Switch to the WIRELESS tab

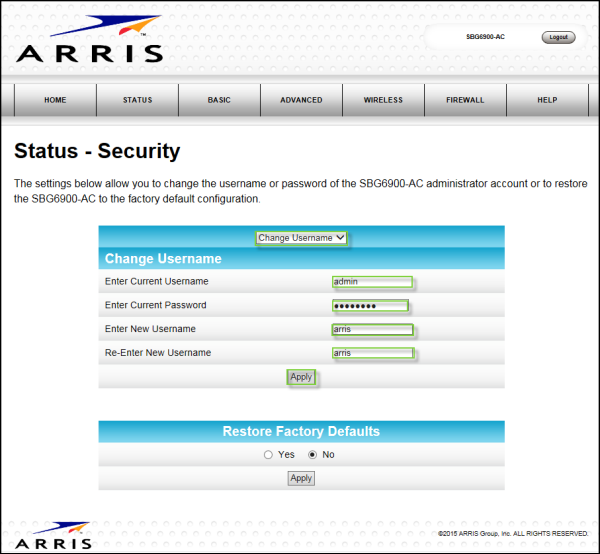383,100
